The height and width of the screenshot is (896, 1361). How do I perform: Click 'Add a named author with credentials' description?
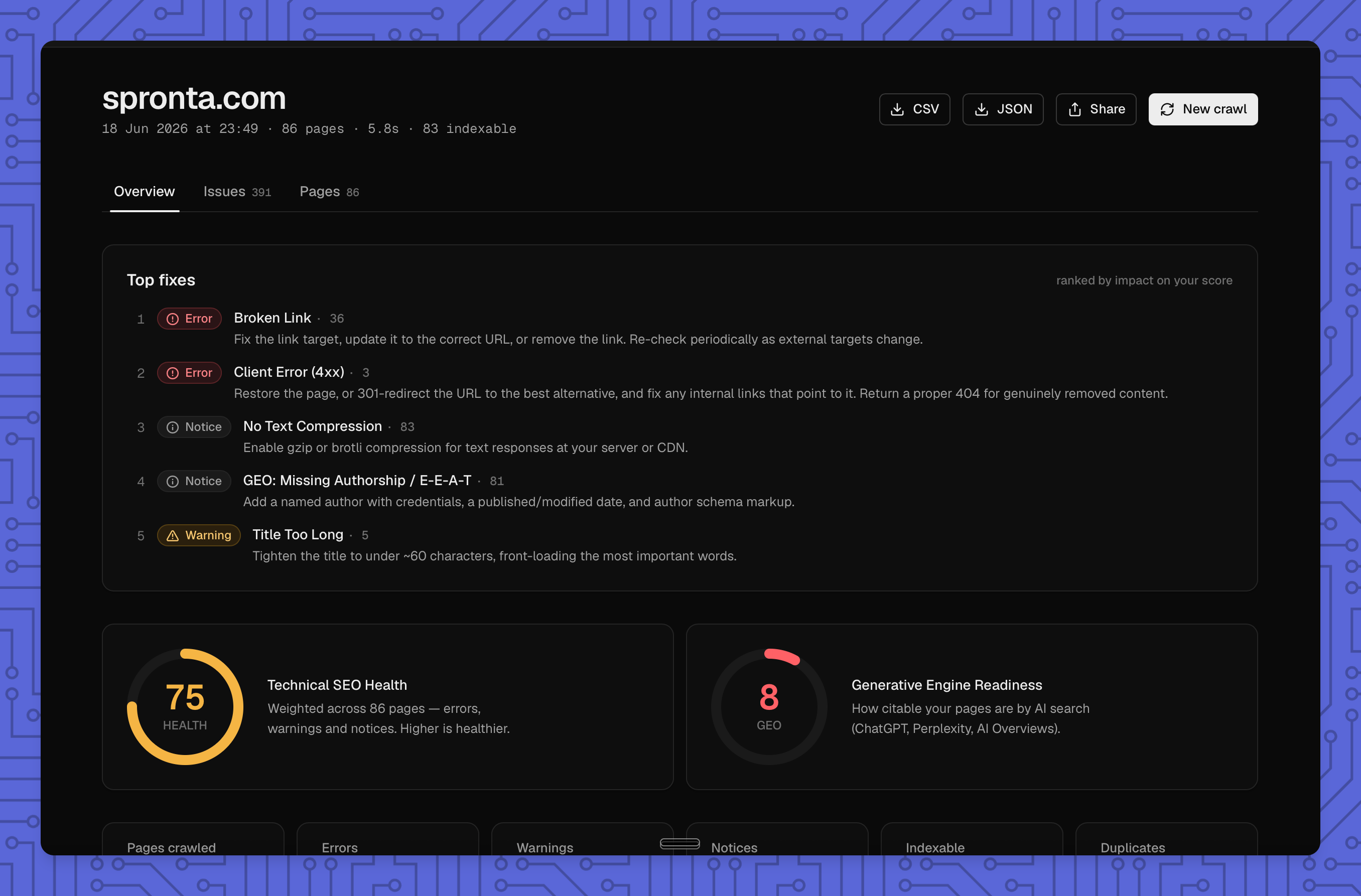(x=519, y=502)
